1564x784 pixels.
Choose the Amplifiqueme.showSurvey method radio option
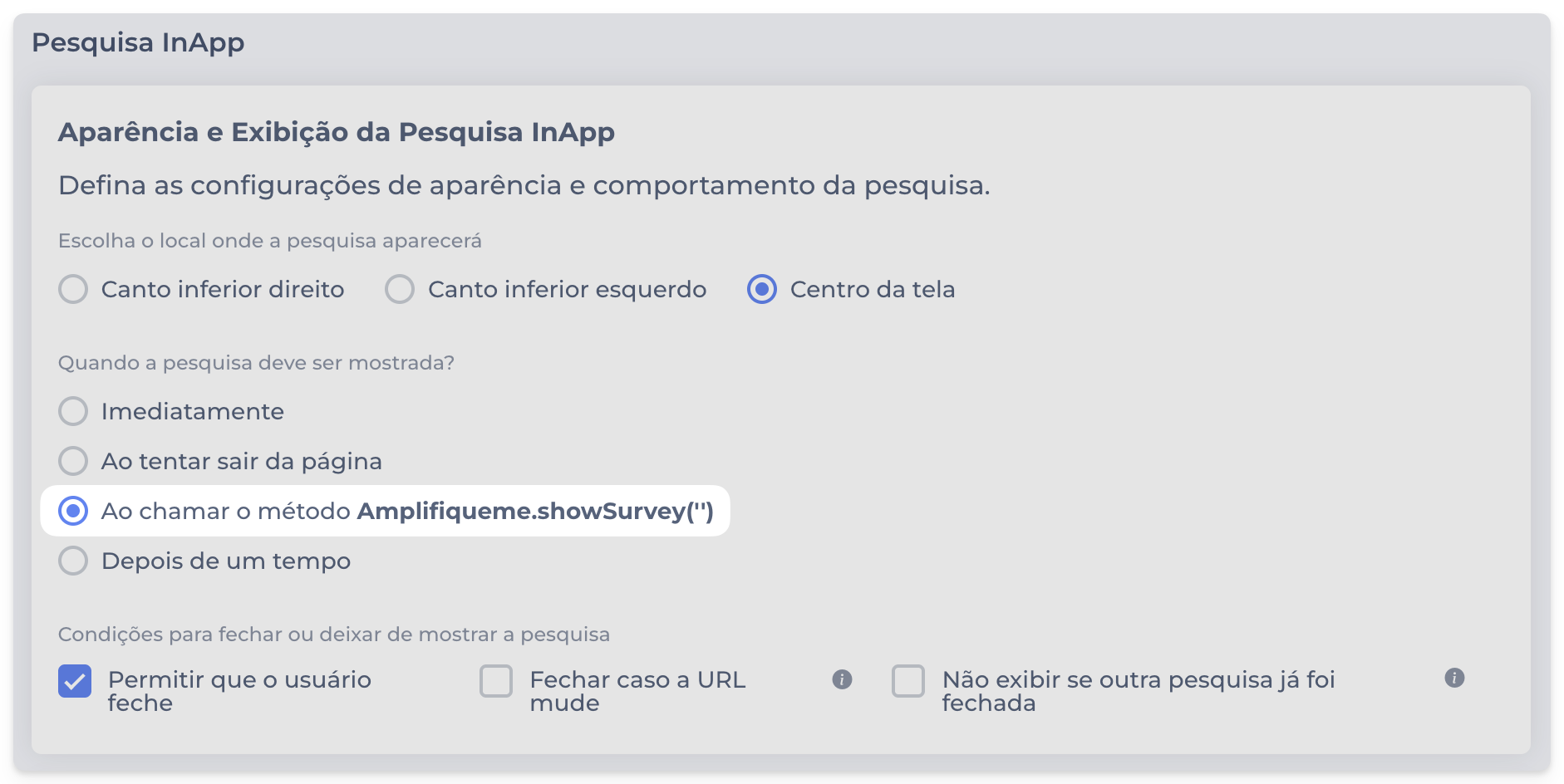73,511
